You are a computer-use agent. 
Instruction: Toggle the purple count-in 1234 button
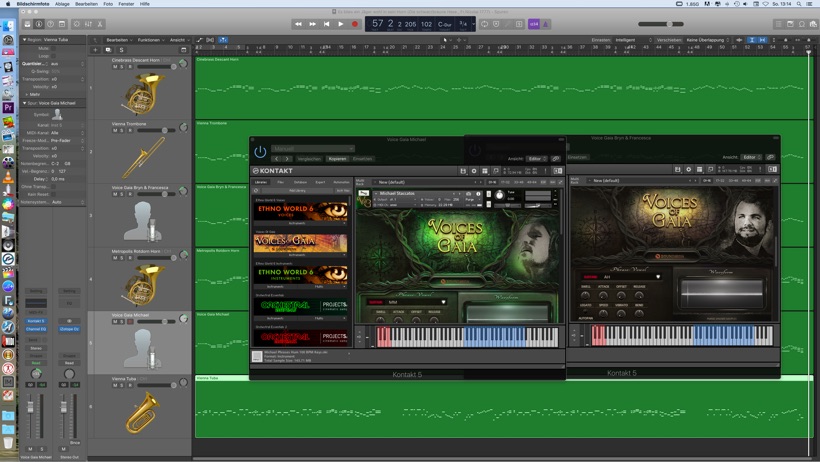coord(533,24)
